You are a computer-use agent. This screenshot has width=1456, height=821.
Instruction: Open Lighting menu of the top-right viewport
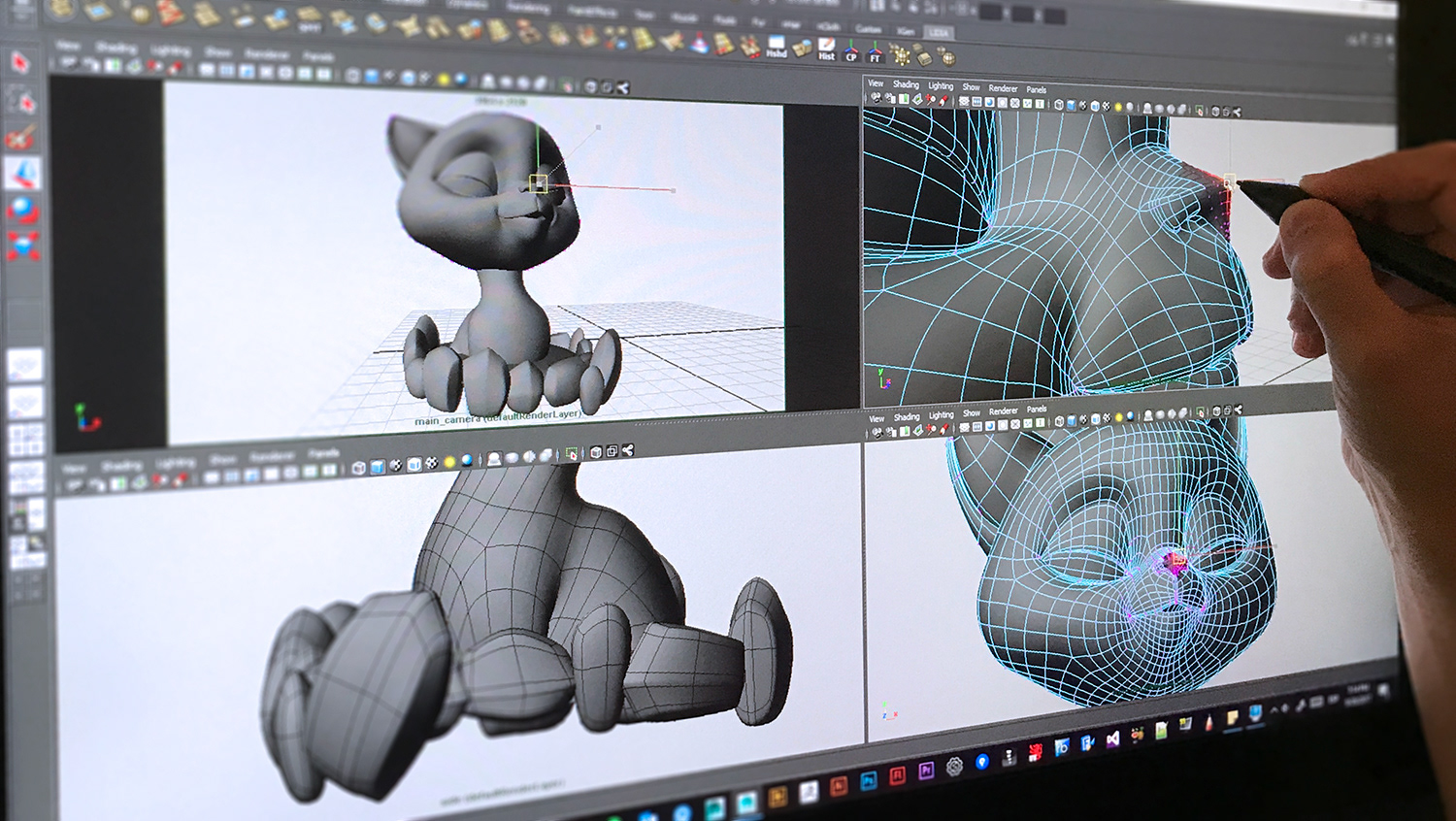point(941,85)
